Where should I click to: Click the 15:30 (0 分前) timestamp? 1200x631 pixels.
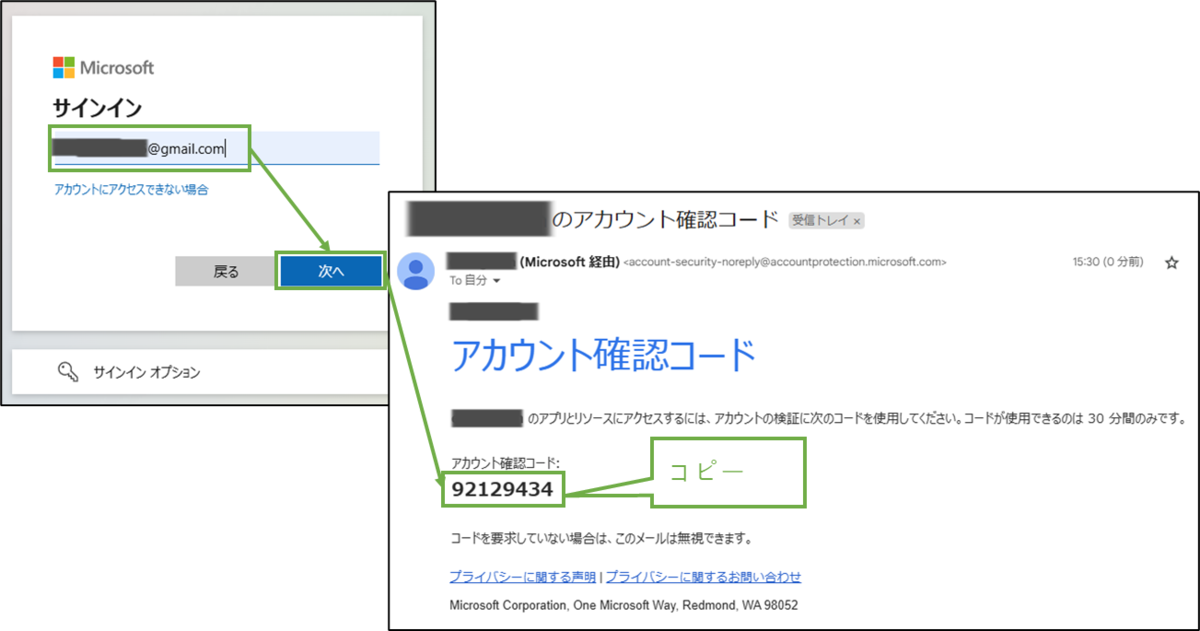coord(1107,262)
